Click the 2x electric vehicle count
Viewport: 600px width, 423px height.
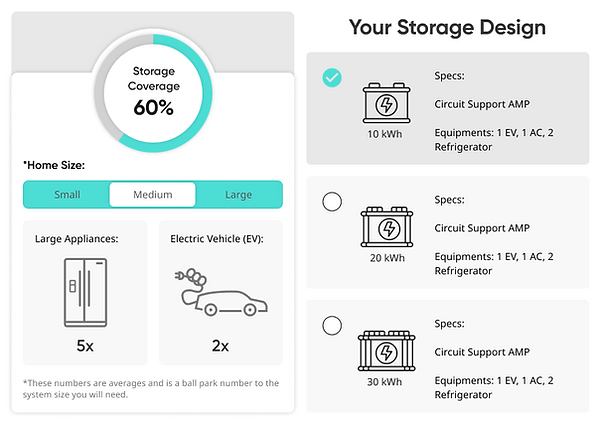[220, 346]
